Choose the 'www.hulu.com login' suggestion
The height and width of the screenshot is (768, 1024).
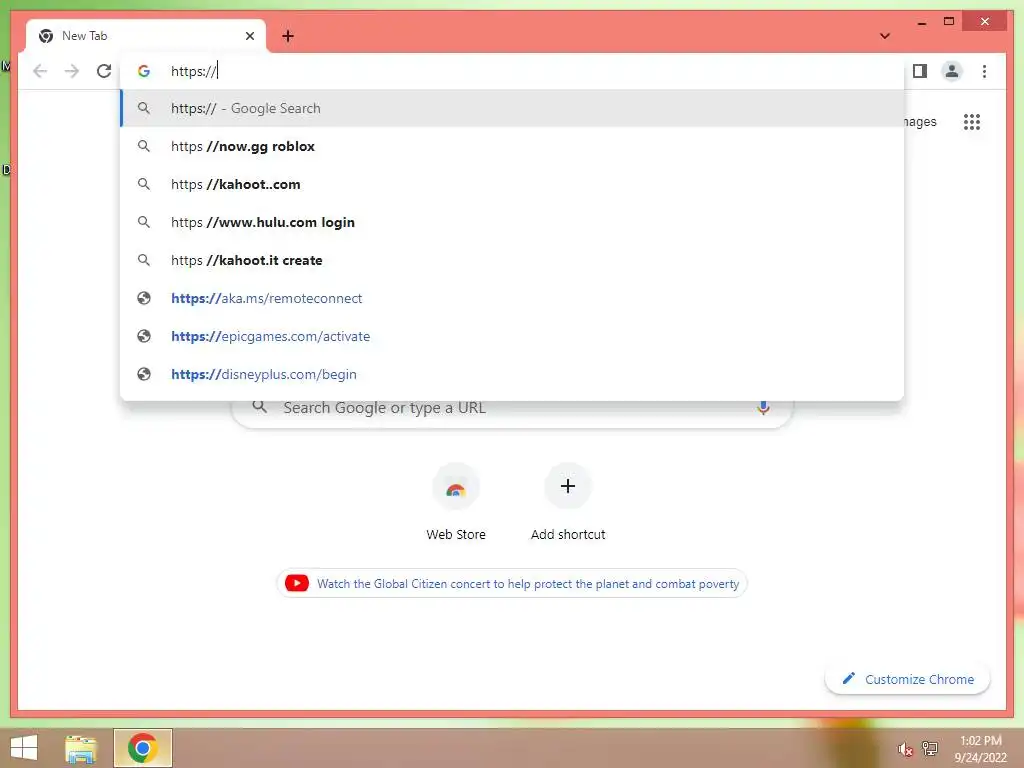512,222
